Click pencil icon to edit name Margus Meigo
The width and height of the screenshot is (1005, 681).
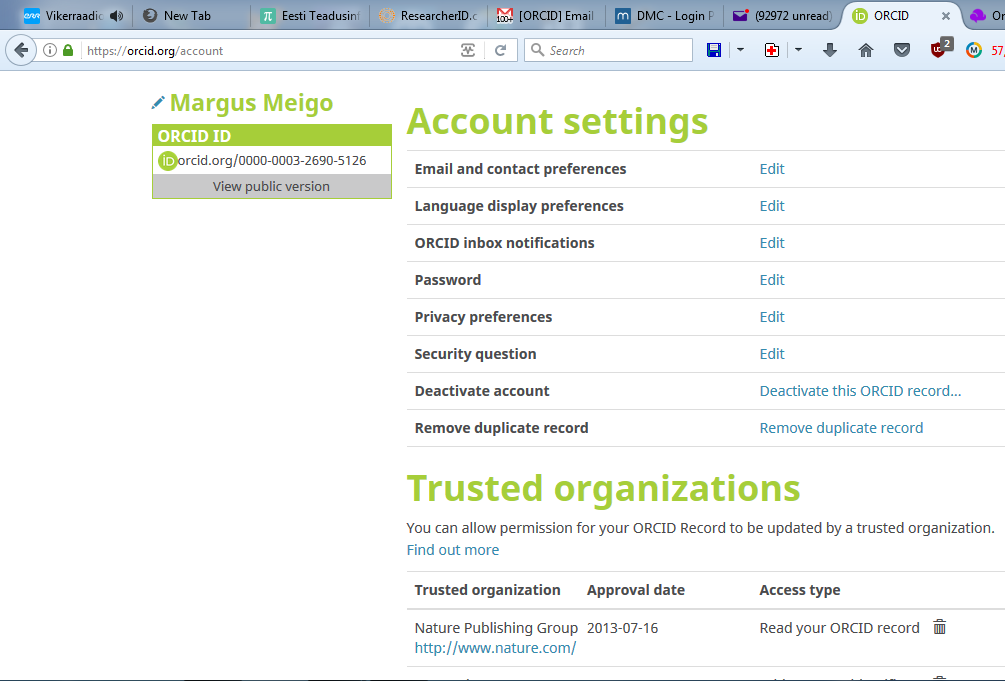tap(158, 103)
